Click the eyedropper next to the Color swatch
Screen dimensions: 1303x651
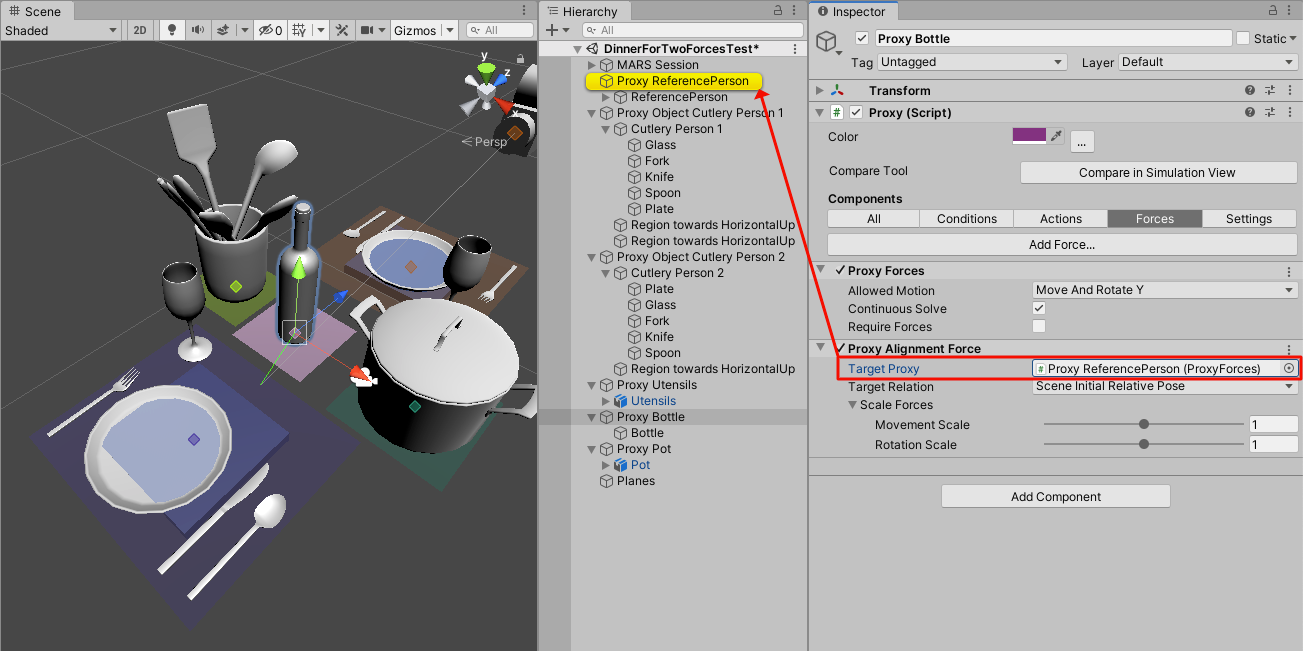(1054, 136)
